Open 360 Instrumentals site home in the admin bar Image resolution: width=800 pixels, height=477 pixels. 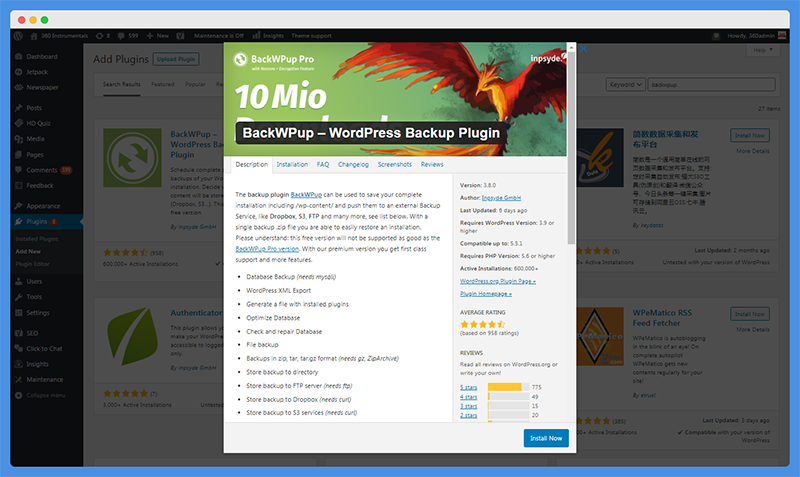pos(59,36)
